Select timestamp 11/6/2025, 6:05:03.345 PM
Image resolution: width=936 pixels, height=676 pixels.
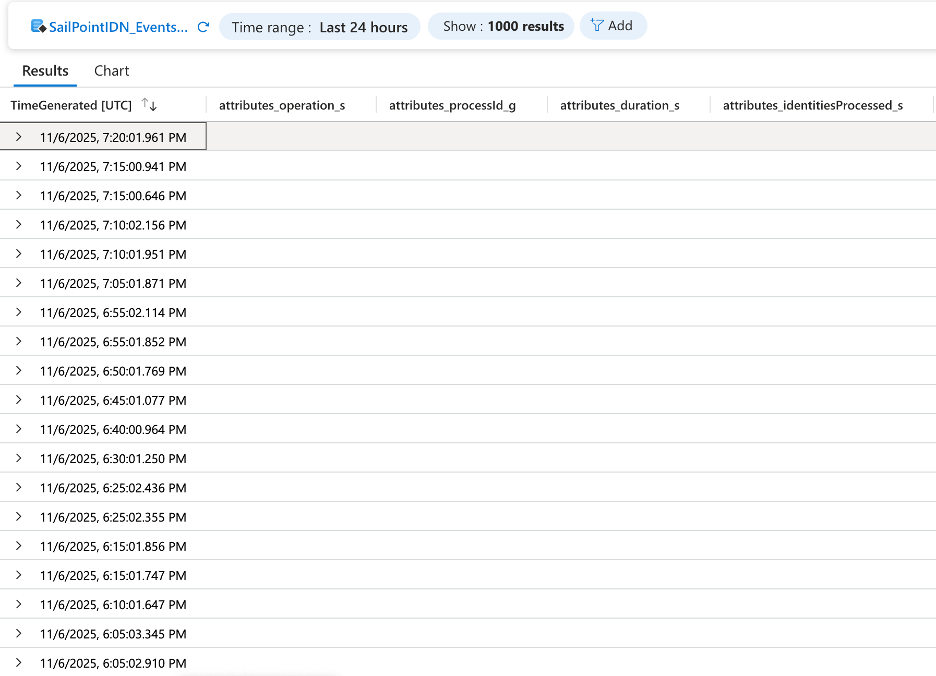(x=113, y=634)
